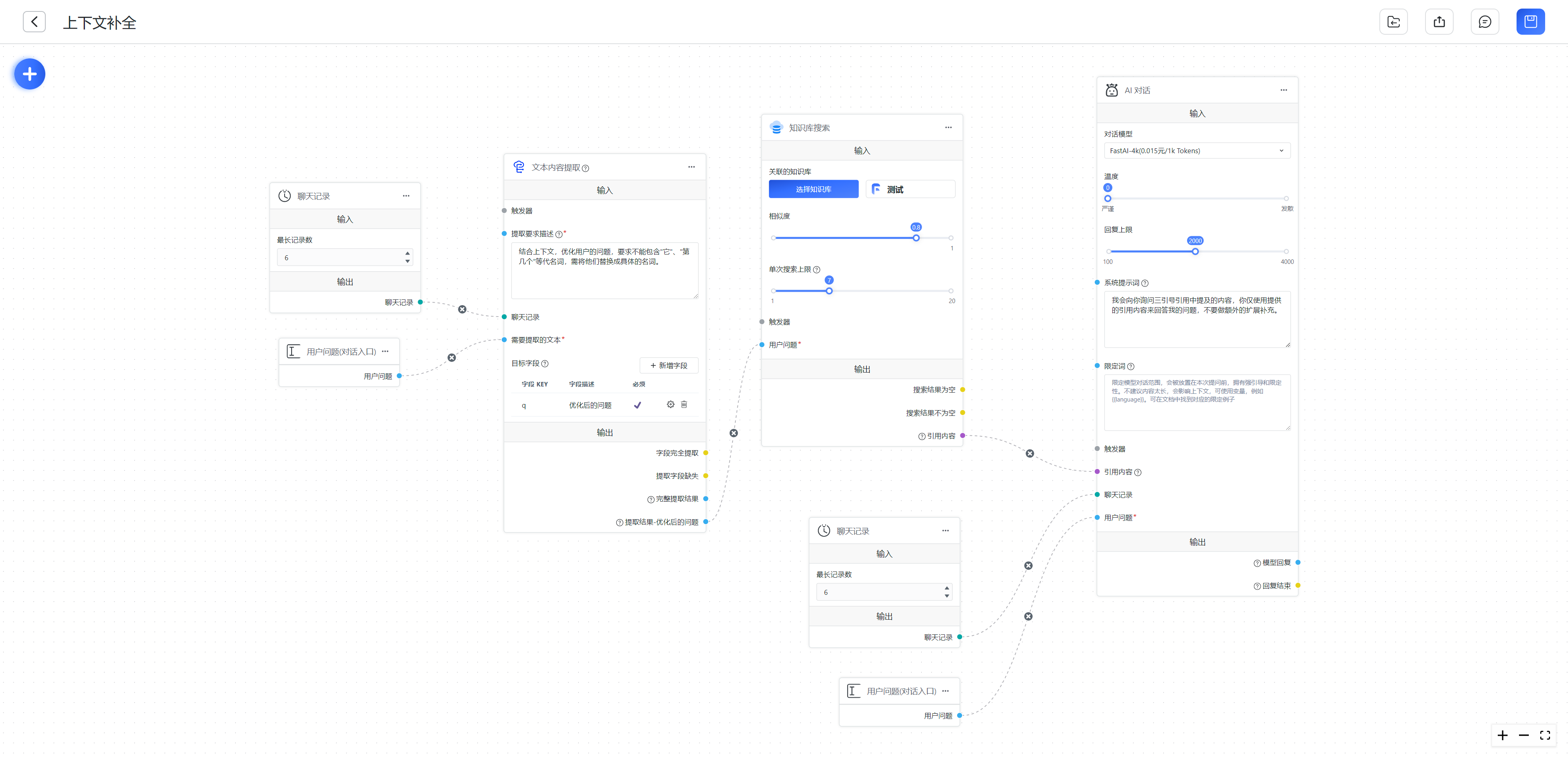The height and width of the screenshot is (759, 1568).
Task: Click gear icon for field q
Action: [670, 404]
